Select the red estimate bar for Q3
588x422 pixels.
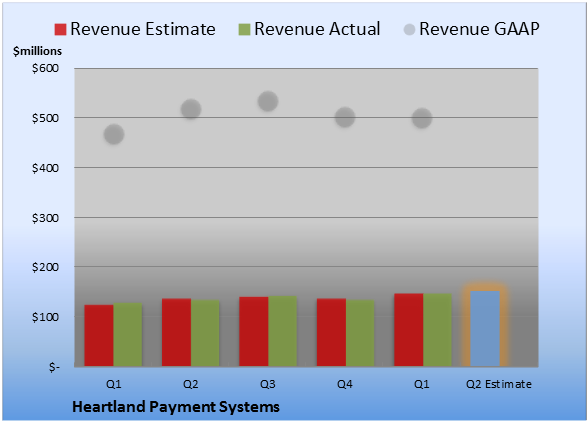pos(254,331)
